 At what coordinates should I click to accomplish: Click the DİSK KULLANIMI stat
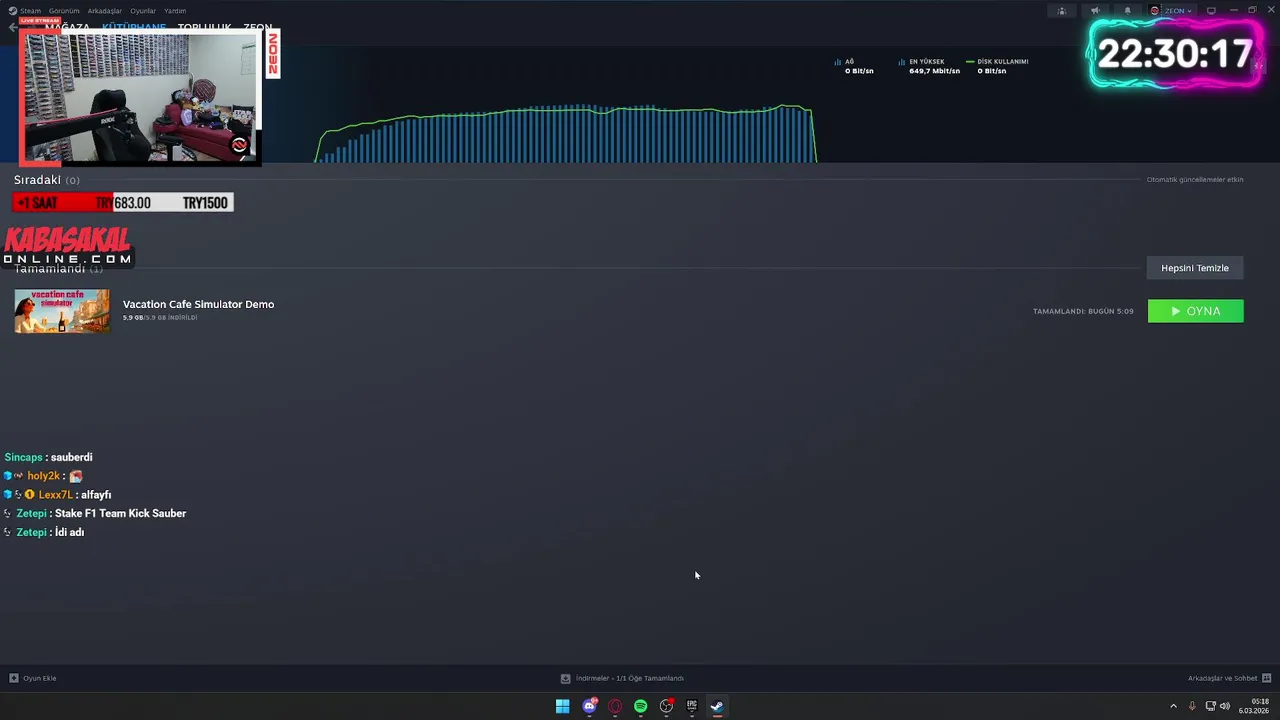pyautogui.click(x=997, y=66)
